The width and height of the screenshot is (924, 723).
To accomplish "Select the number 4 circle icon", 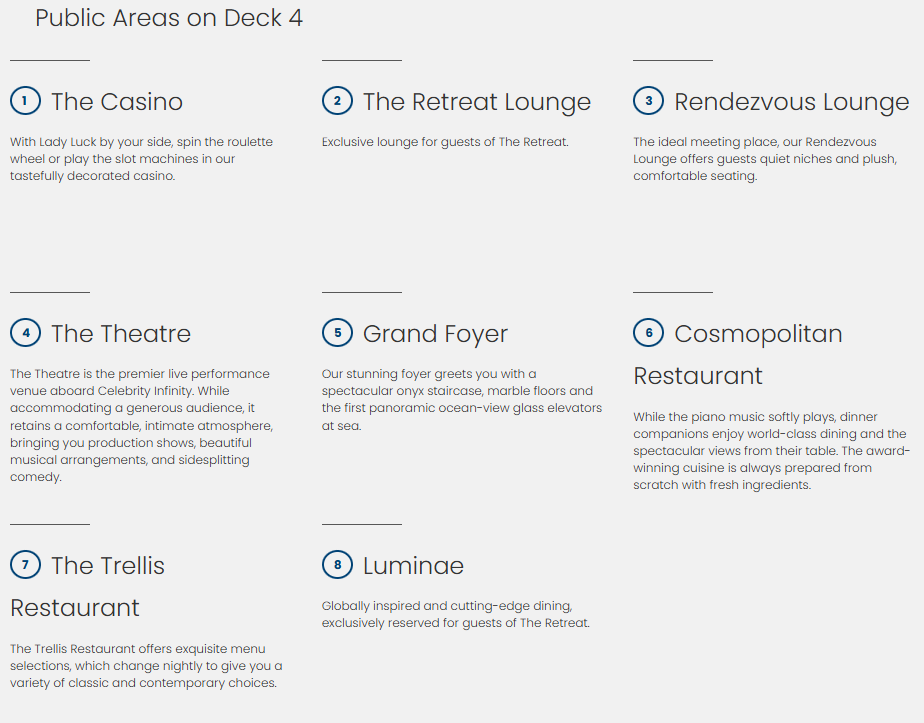I will click(x=25, y=333).
